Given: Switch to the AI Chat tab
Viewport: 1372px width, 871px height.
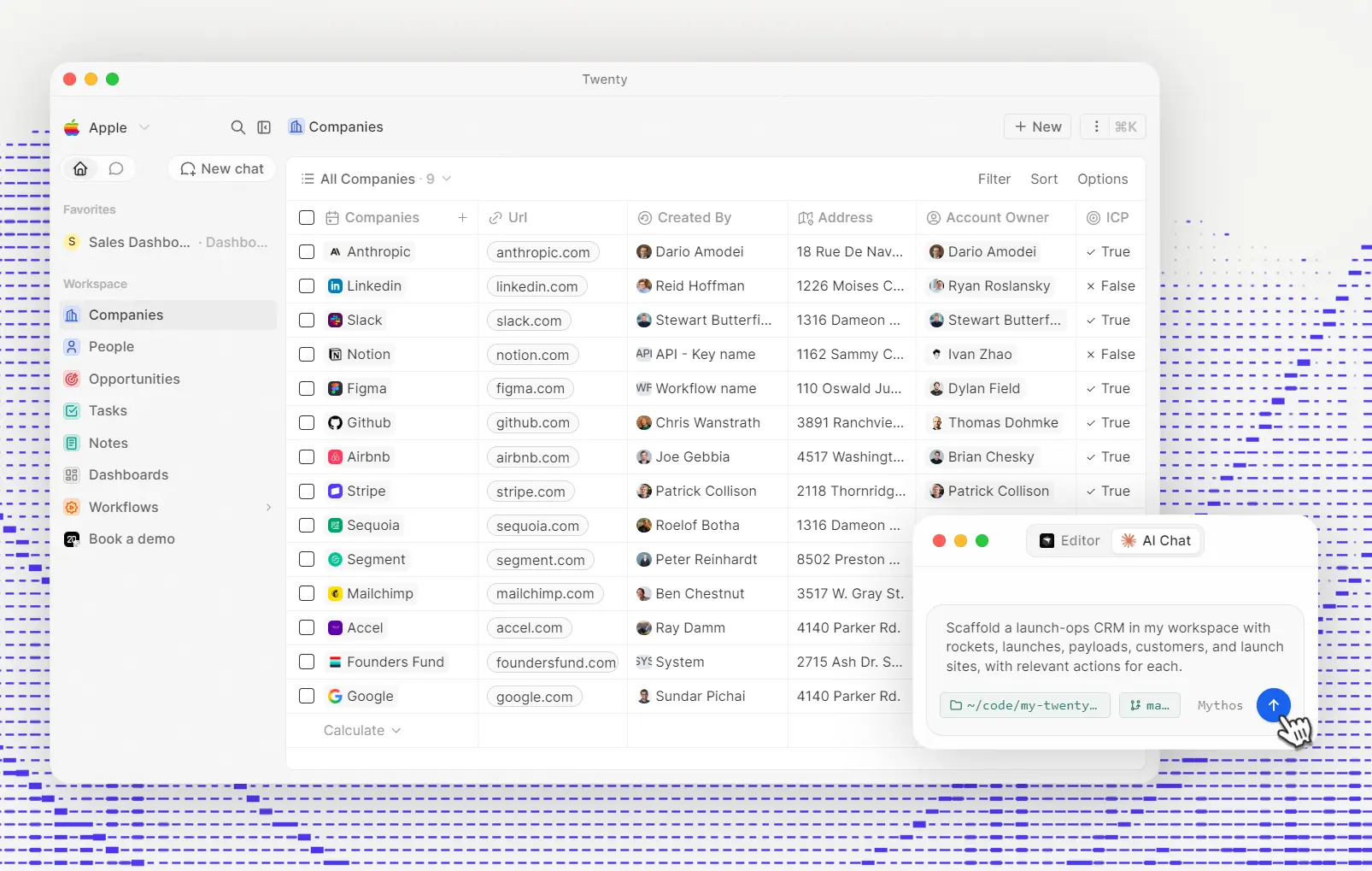Looking at the screenshot, I should click(x=1156, y=541).
